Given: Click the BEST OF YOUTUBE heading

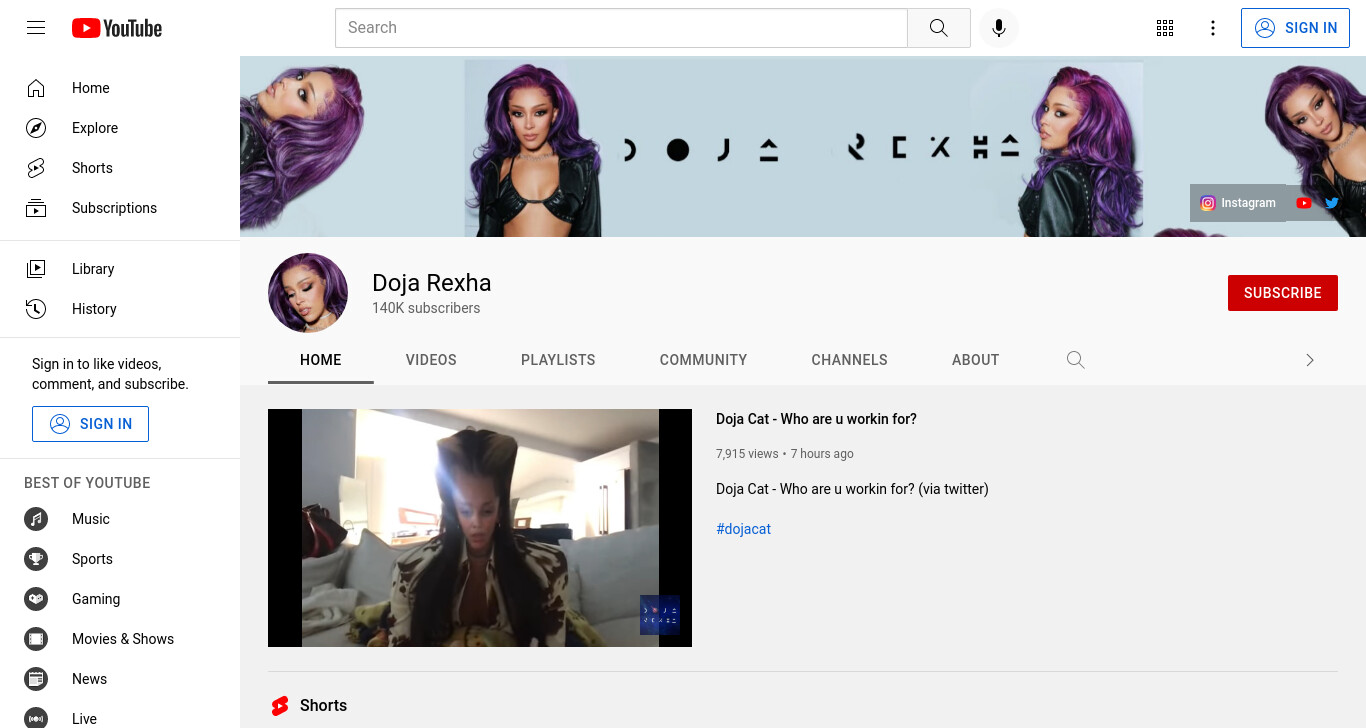Looking at the screenshot, I should click(87, 483).
